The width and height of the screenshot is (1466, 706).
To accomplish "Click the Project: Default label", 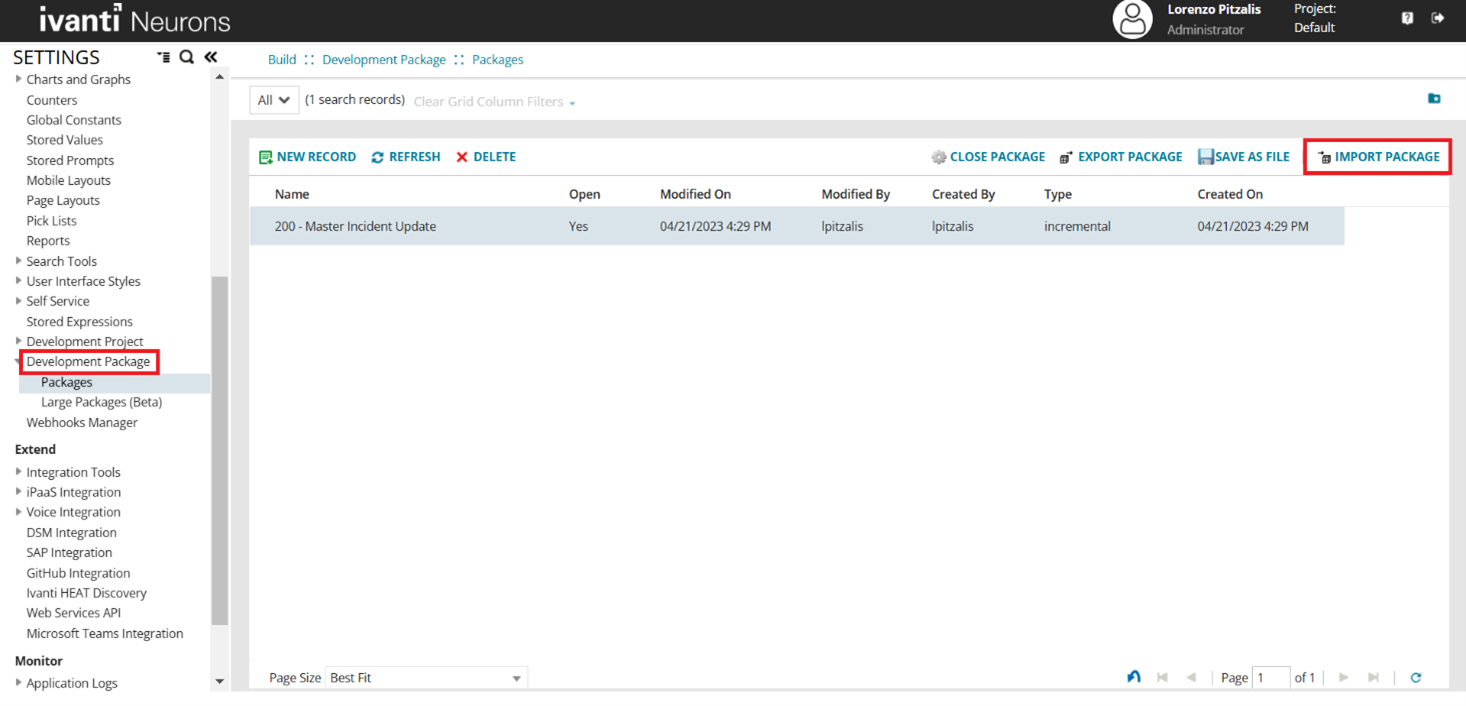I will (x=1315, y=18).
